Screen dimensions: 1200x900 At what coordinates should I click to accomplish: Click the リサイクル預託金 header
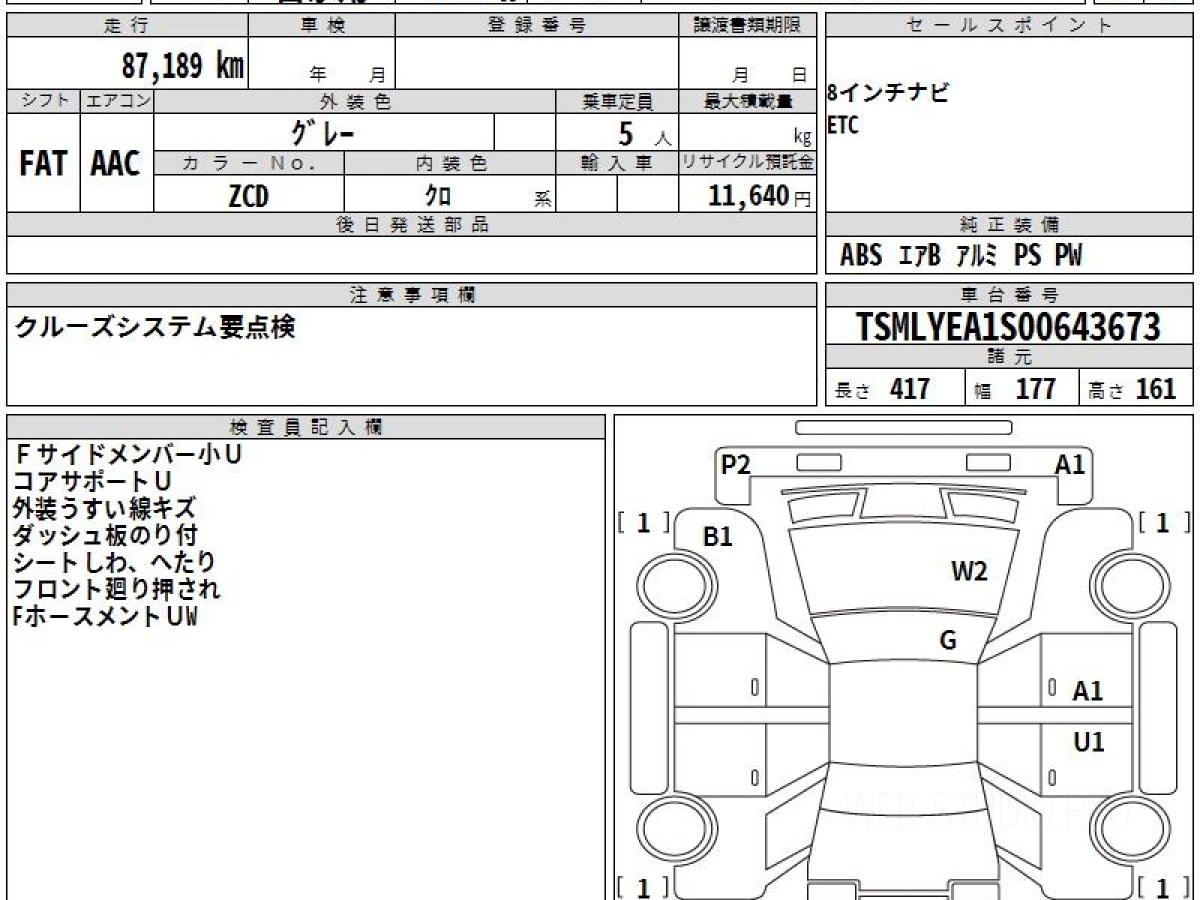point(748,162)
